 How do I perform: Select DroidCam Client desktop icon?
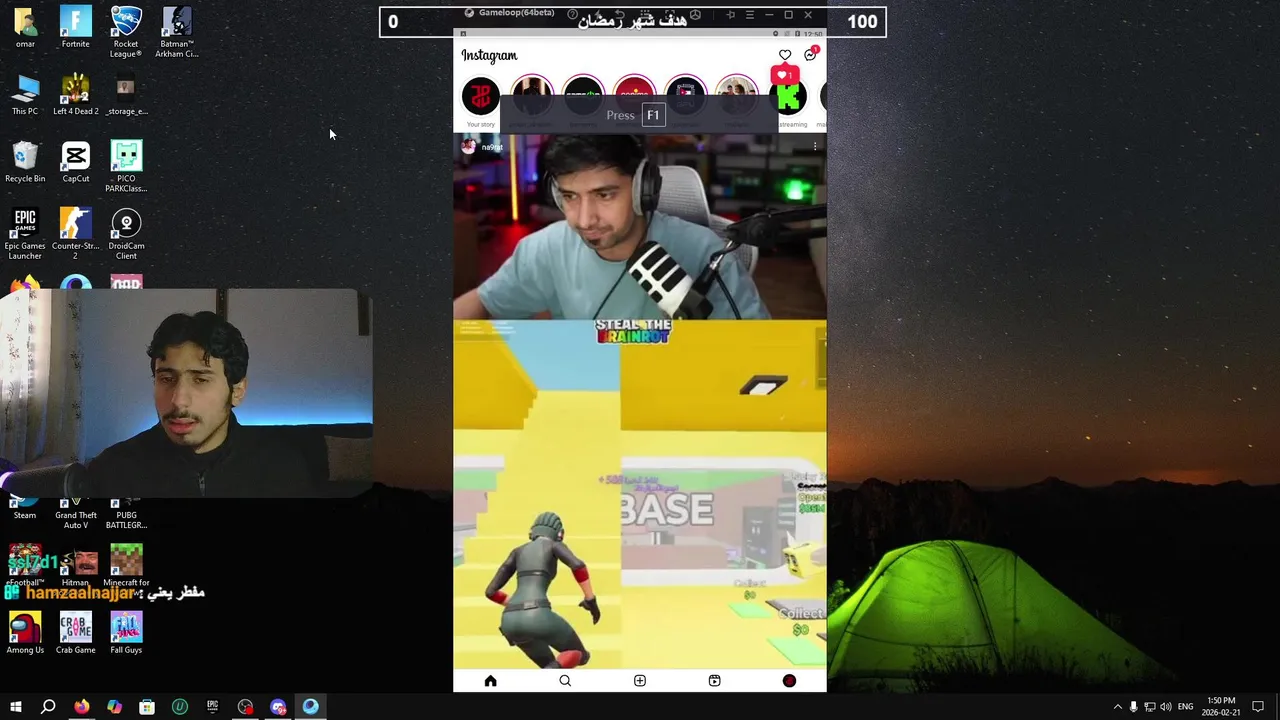pos(126,234)
